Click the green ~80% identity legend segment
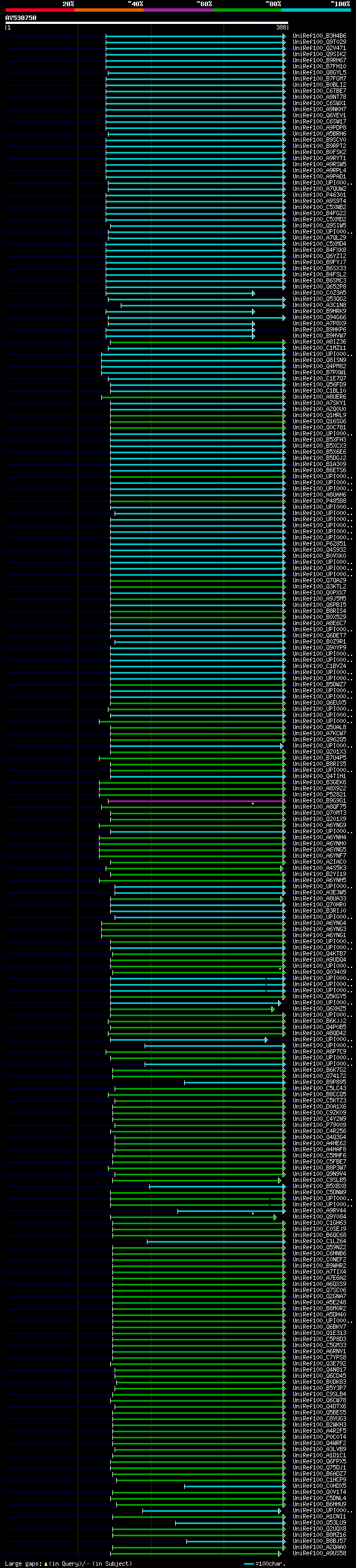 pyautogui.click(x=247, y=10)
